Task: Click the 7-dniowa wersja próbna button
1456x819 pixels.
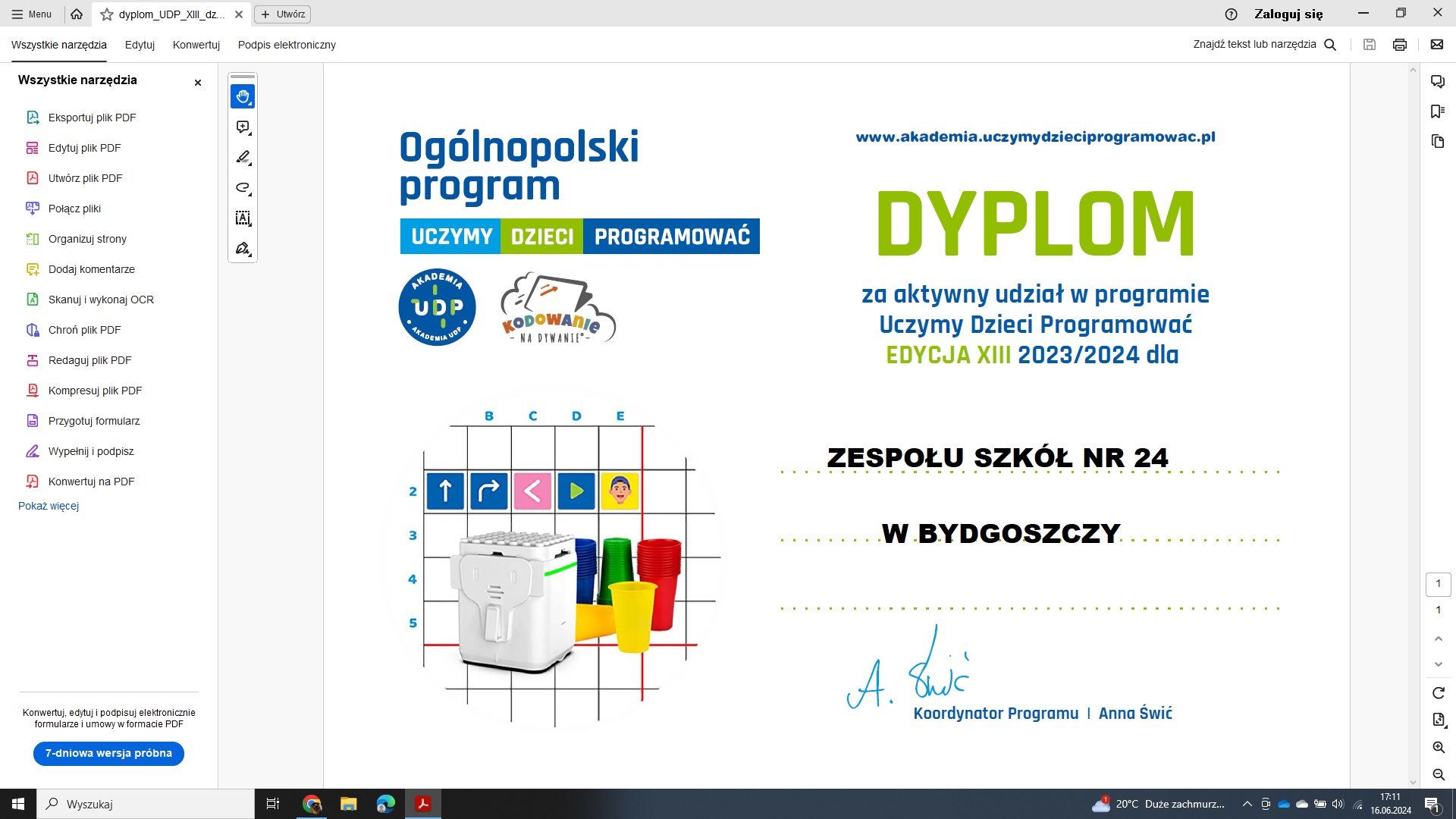Action: pyautogui.click(x=108, y=753)
